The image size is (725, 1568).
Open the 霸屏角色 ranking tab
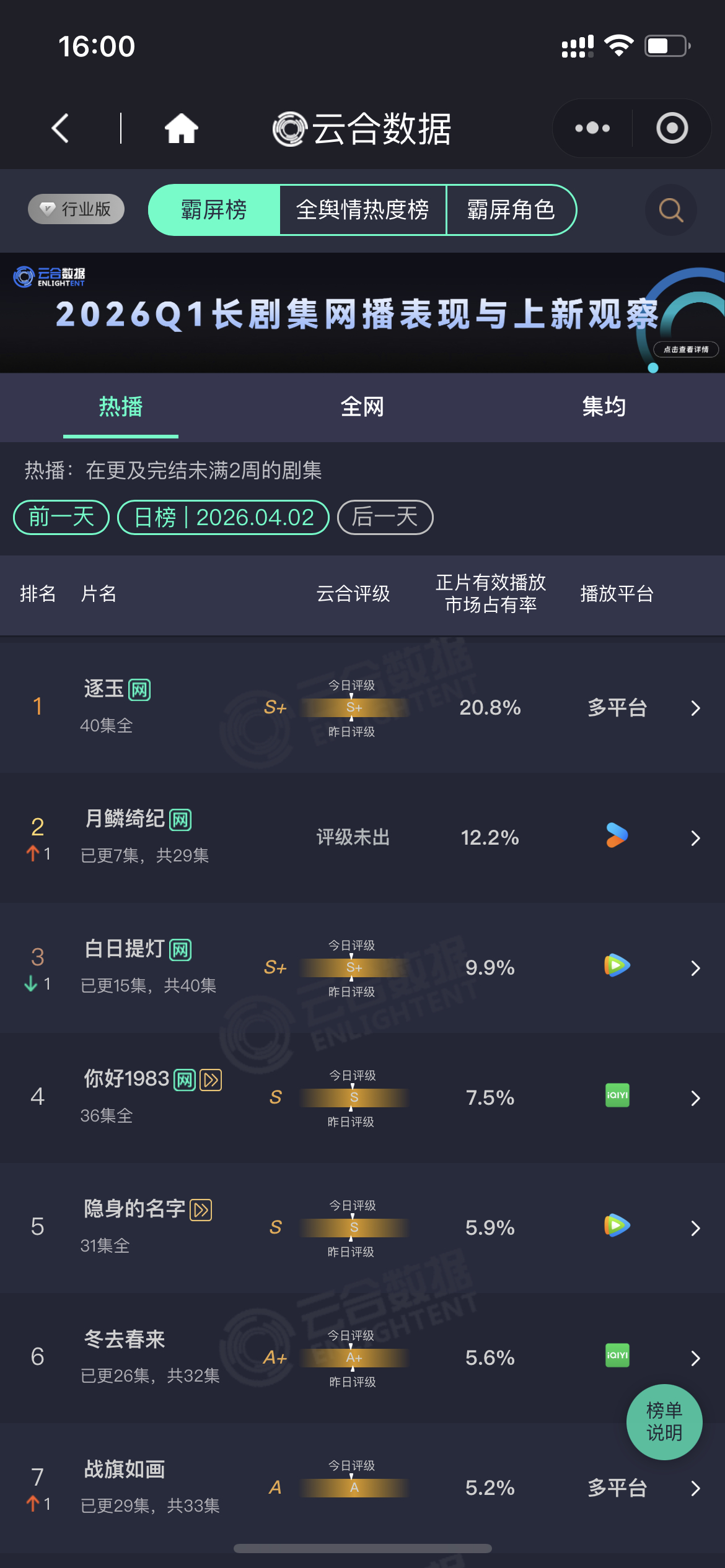[x=512, y=211]
